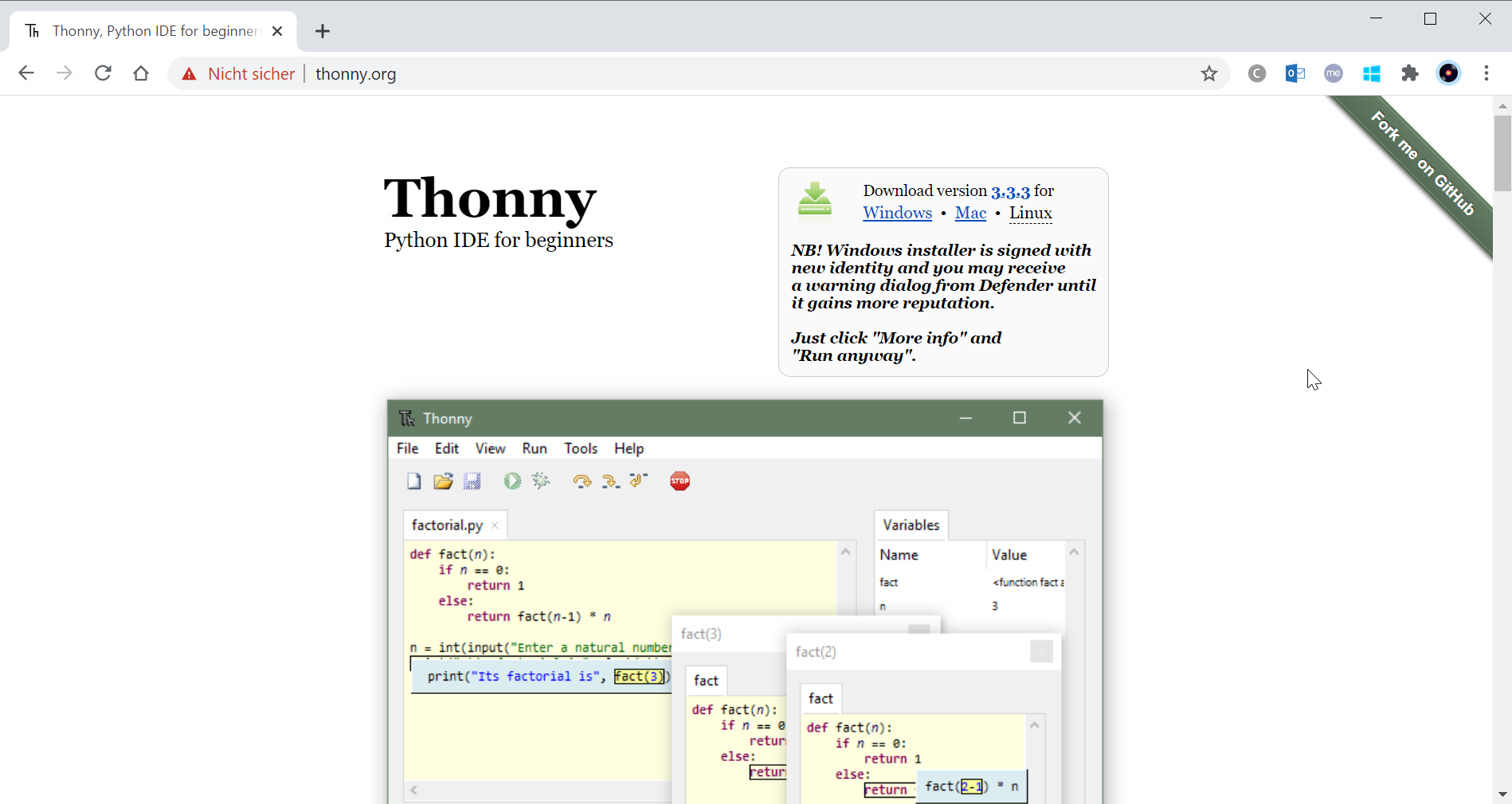Click the Debug bug icon in Thonny toolbar
Screen dimensions: 1512x804
[x=541, y=480]
